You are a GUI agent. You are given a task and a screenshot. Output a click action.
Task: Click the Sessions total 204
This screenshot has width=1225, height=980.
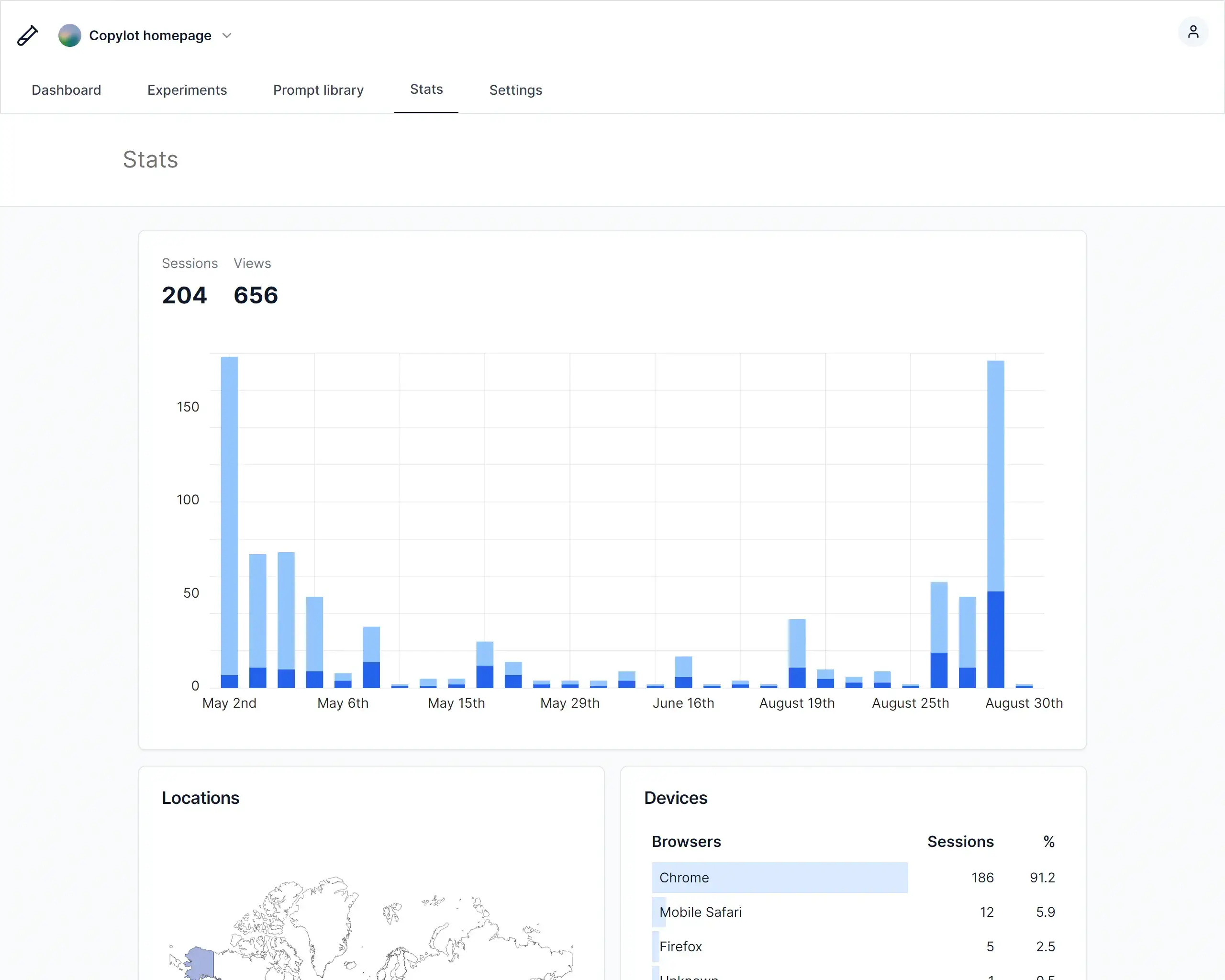point(184,295)
